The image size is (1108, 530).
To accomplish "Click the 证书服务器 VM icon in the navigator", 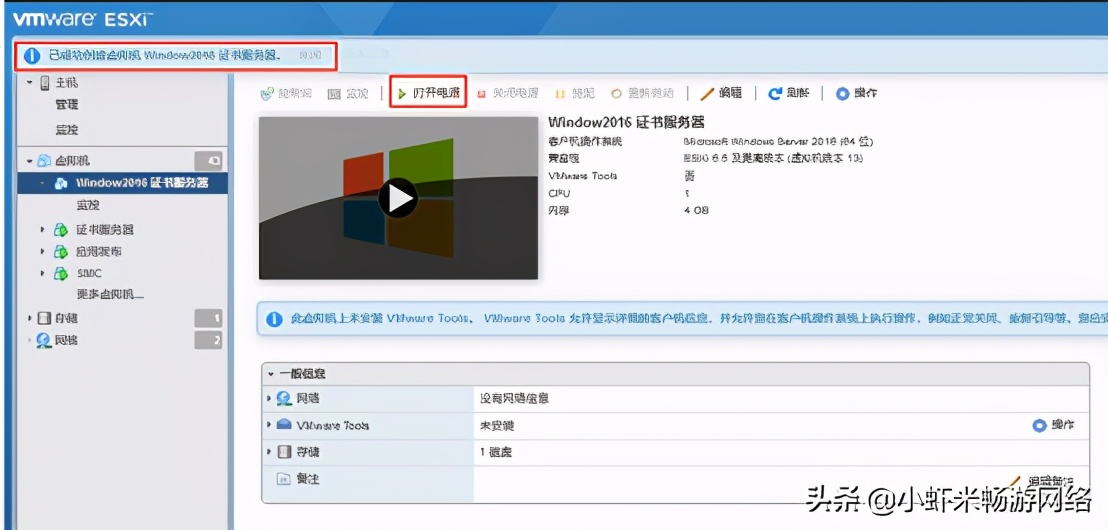I will tap(61, 230).
